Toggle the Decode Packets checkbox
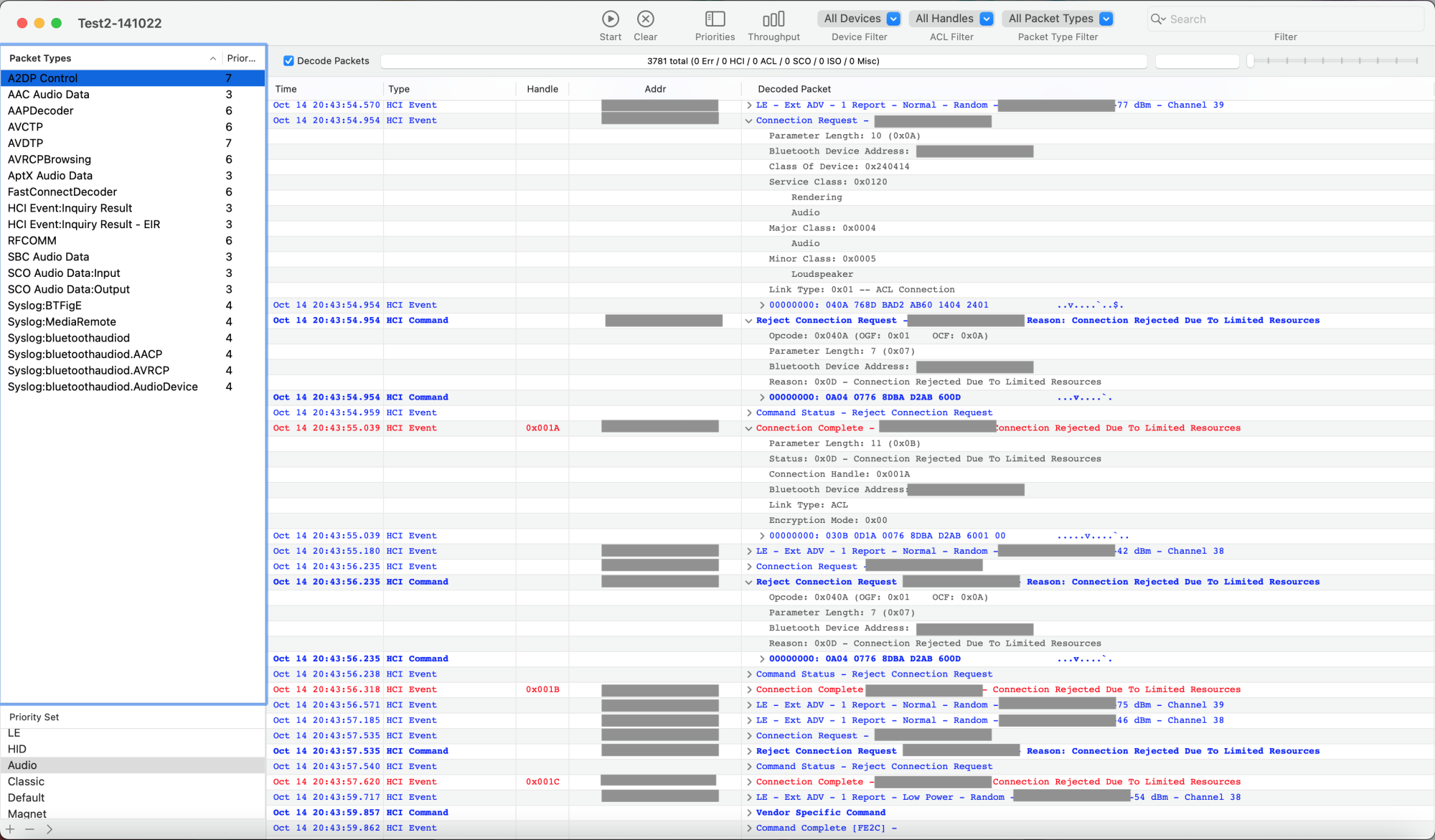The height and width of the screenshot is (840, 1435). (288, 61)
